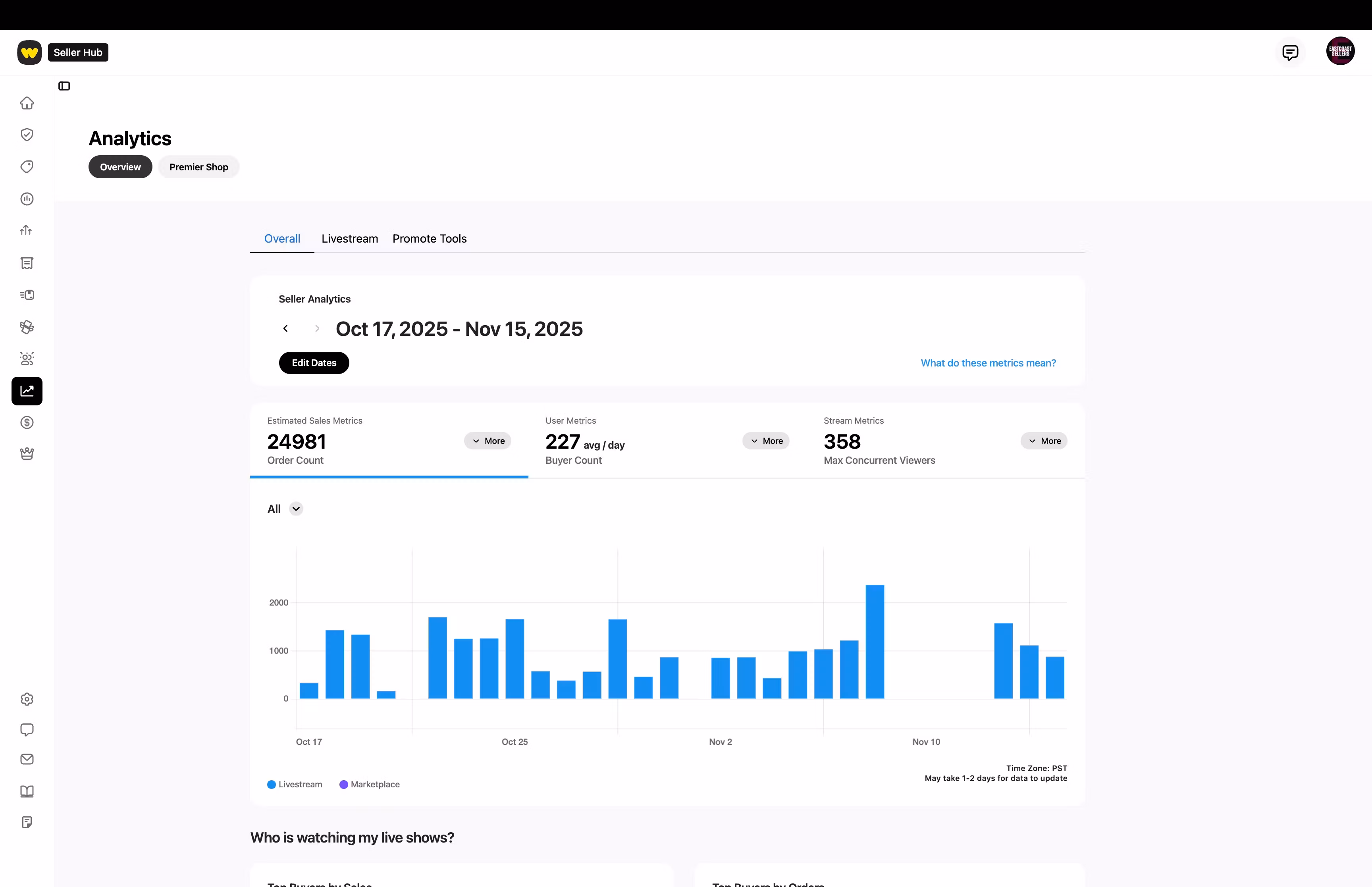Click the Edit Dates button
The image size is (1372, 887).
pos(314,363)
